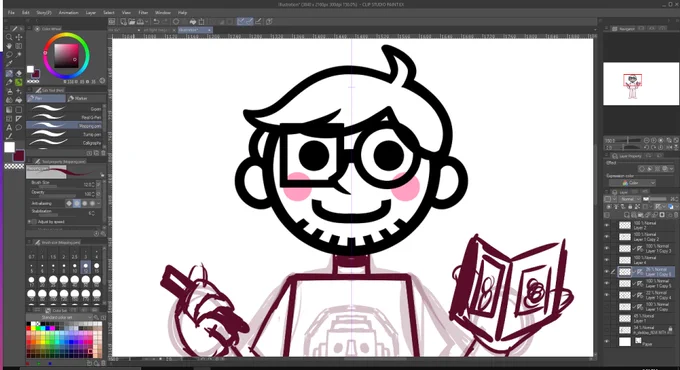Image resolution: width=680 pixels, height=370 pixels.
Task: Select the Hand pan tool
Action: (9, 46)
